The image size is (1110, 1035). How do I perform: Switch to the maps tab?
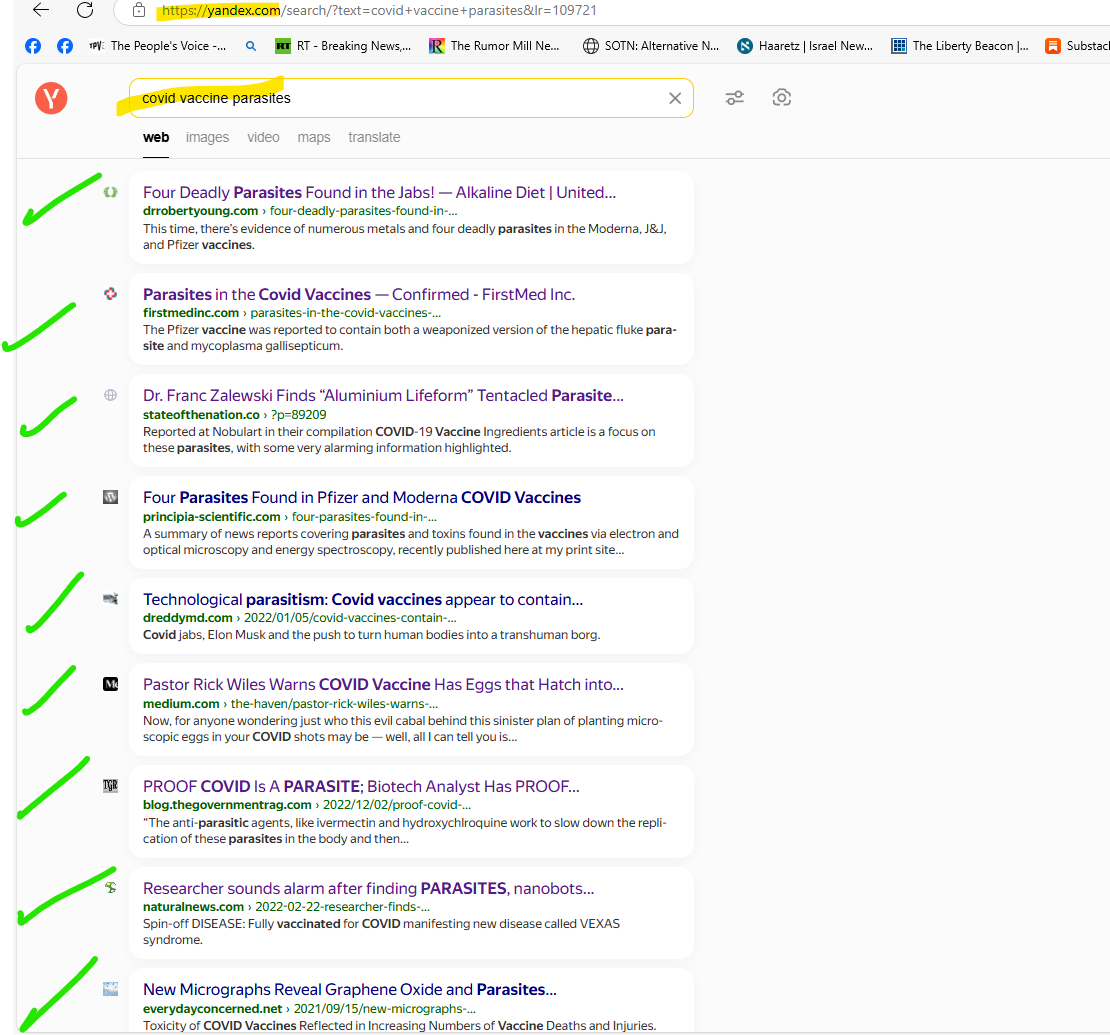314,137
